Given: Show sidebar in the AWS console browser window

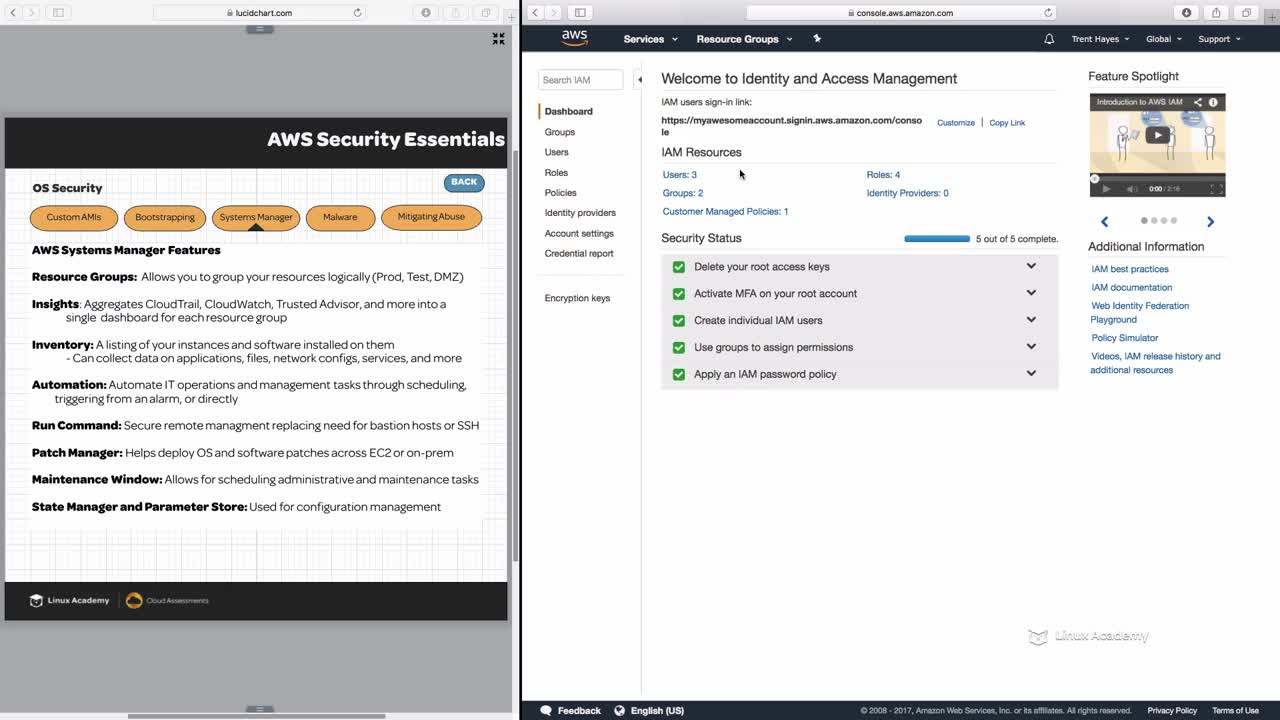Looking at the screenshot, I should click(580, 13).
